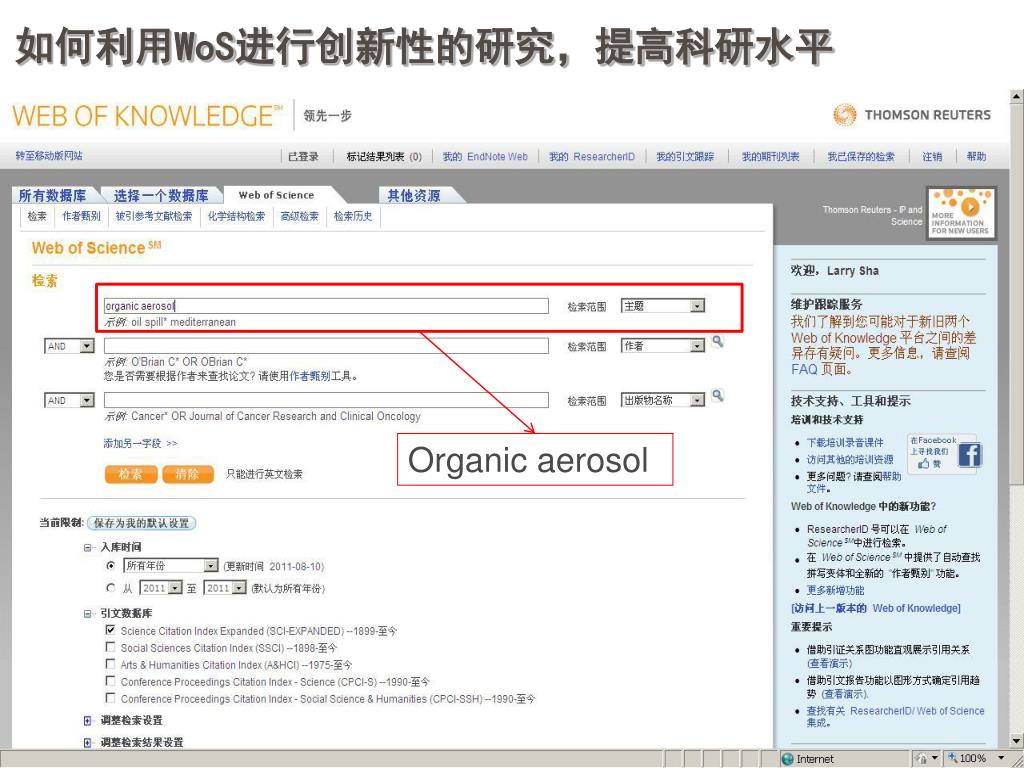Open the 作者甄别 sub-tab
Viewport: 1024px width, 768px height.
[81, 216]
